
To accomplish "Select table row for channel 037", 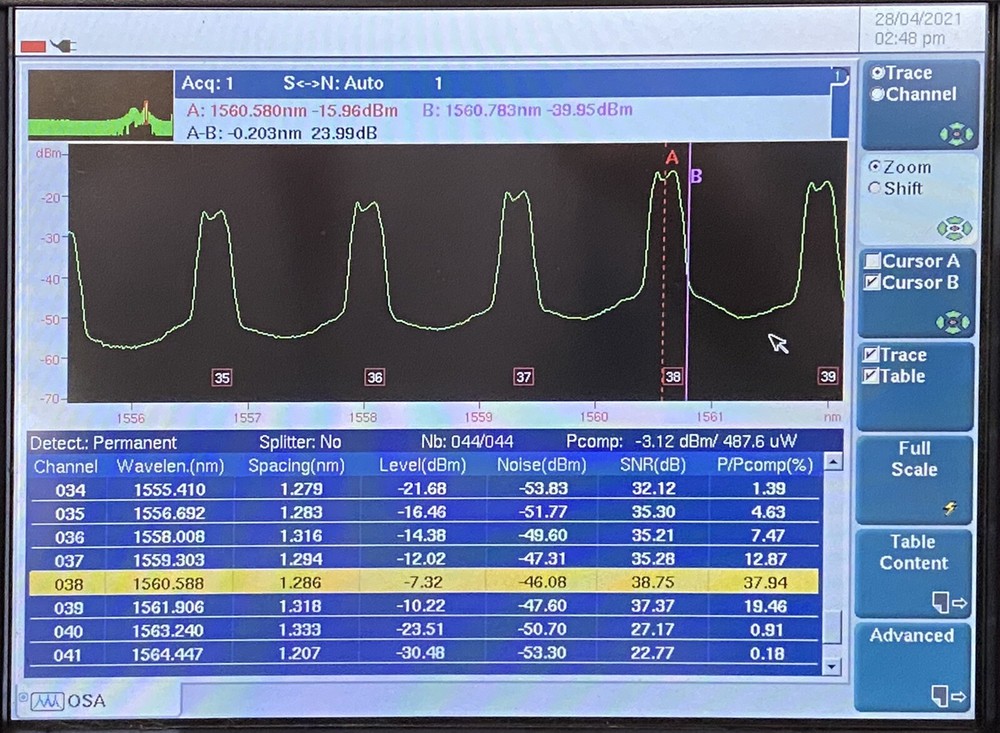I will [x=424, y=559].
